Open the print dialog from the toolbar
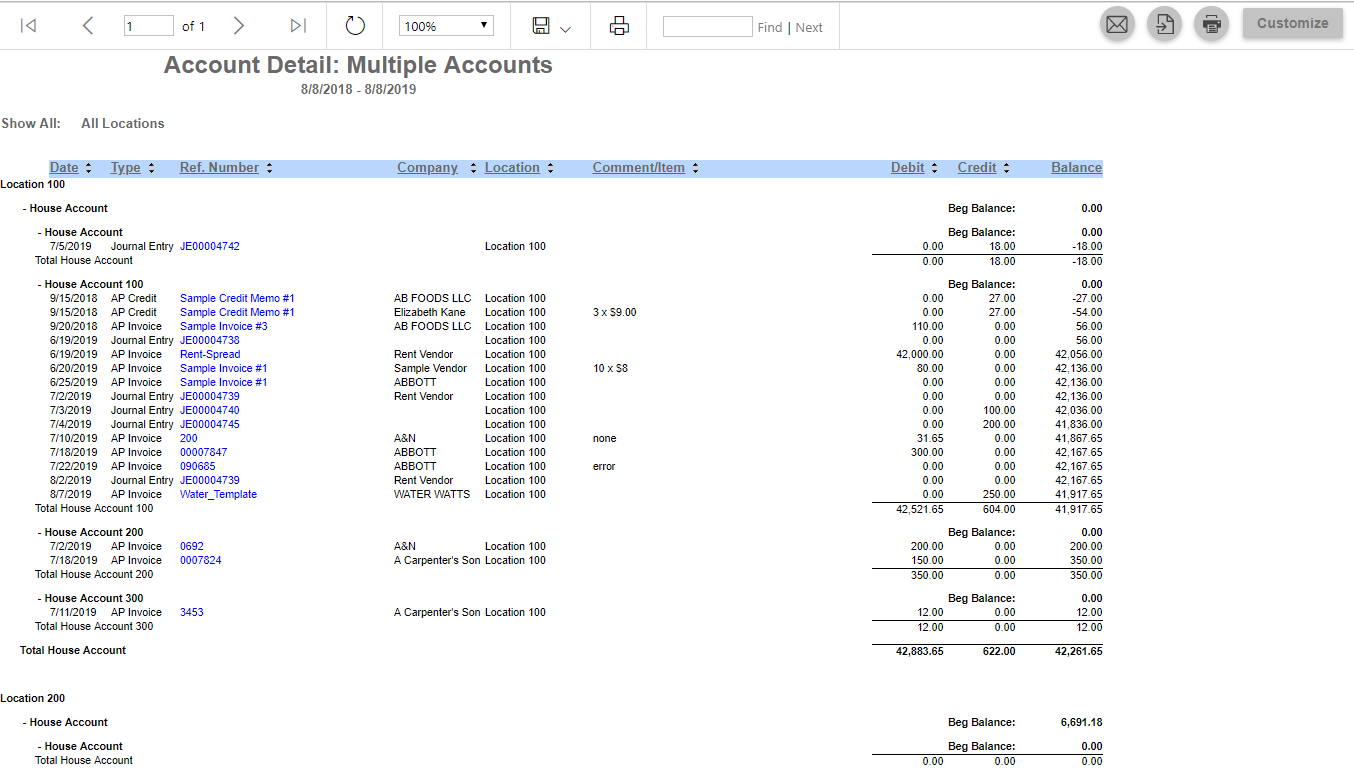Viewport: 1354px width, 777px height. coord(619,26)
